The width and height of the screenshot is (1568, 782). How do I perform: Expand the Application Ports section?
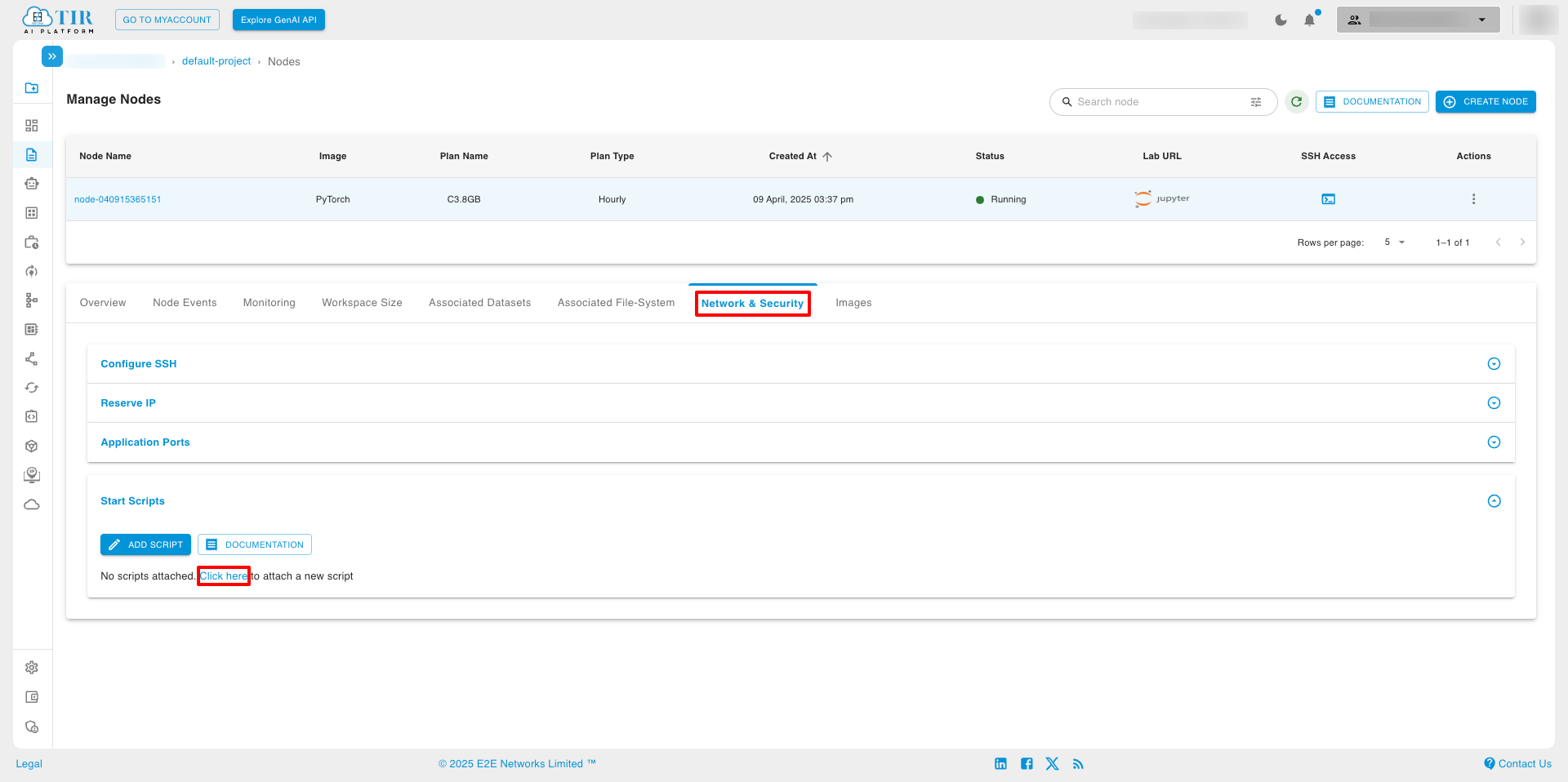[1494, 442]
